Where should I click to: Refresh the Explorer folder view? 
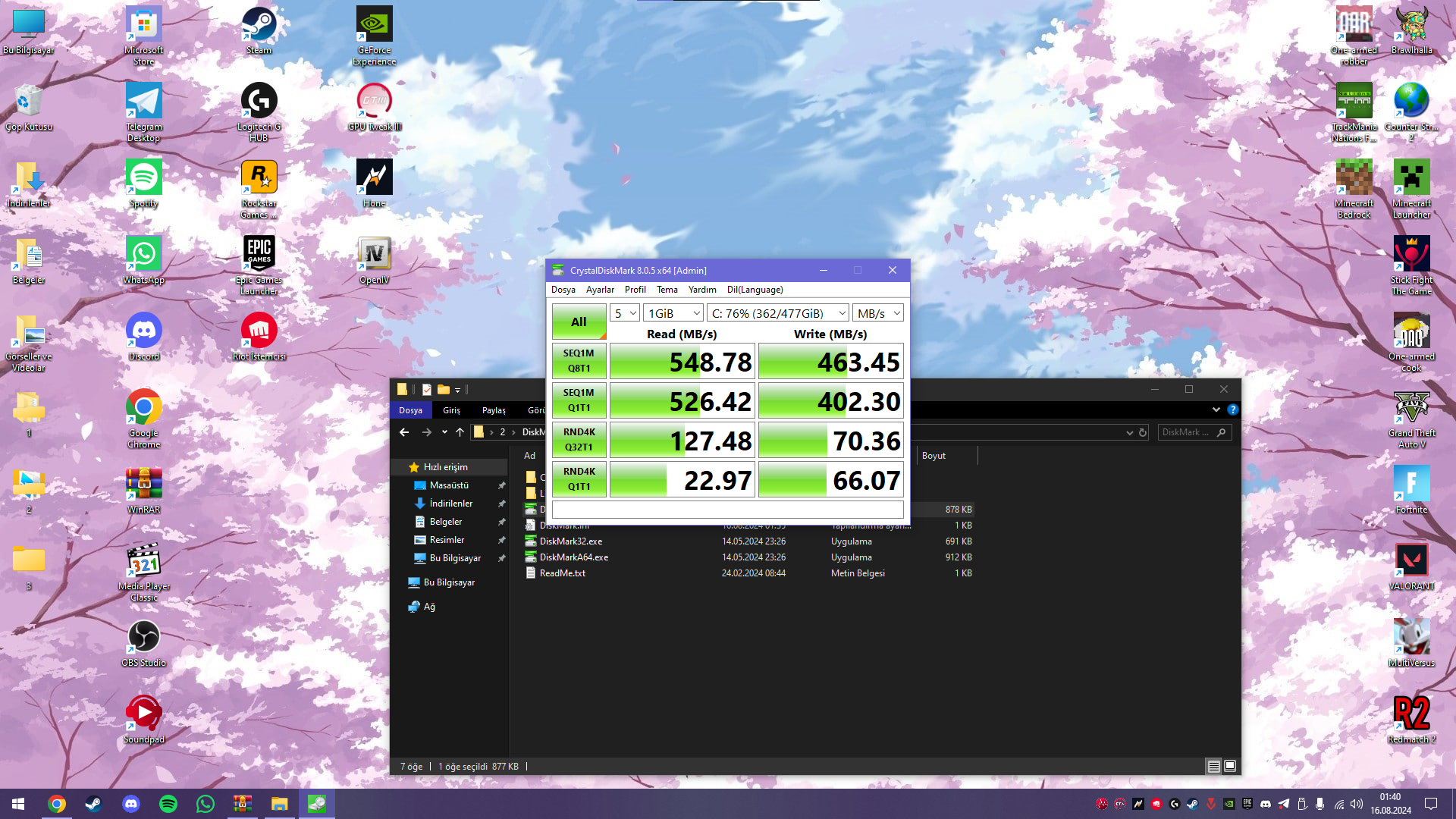coord(1143,432)
